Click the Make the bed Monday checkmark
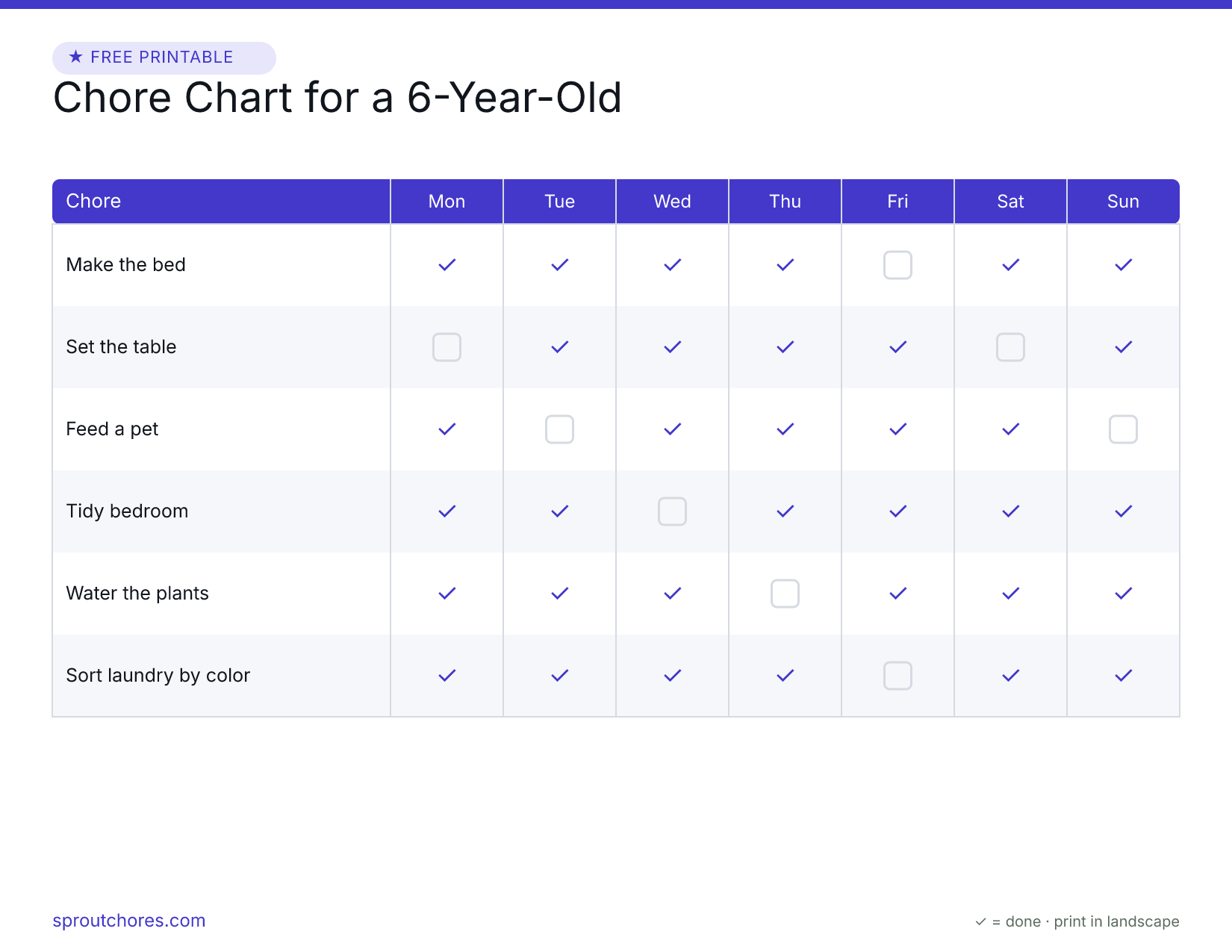Viewport: 1232px width, 952px height. pyautogui.click(x=447, y=265)
